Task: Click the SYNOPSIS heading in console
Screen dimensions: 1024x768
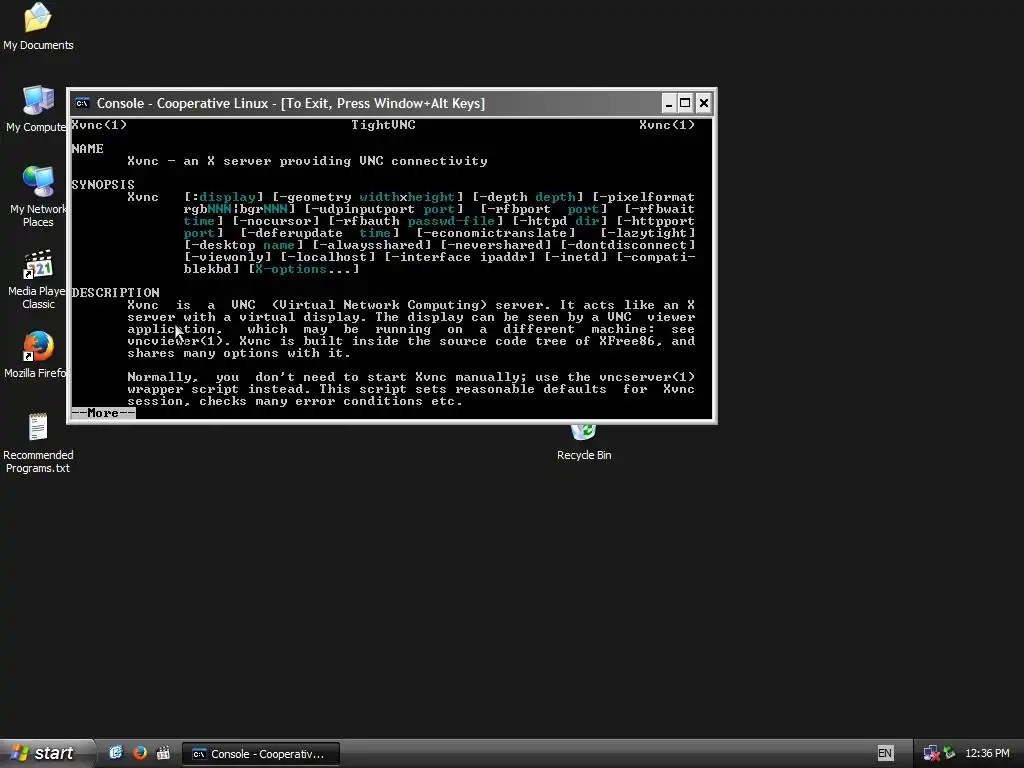Action: 103,185
